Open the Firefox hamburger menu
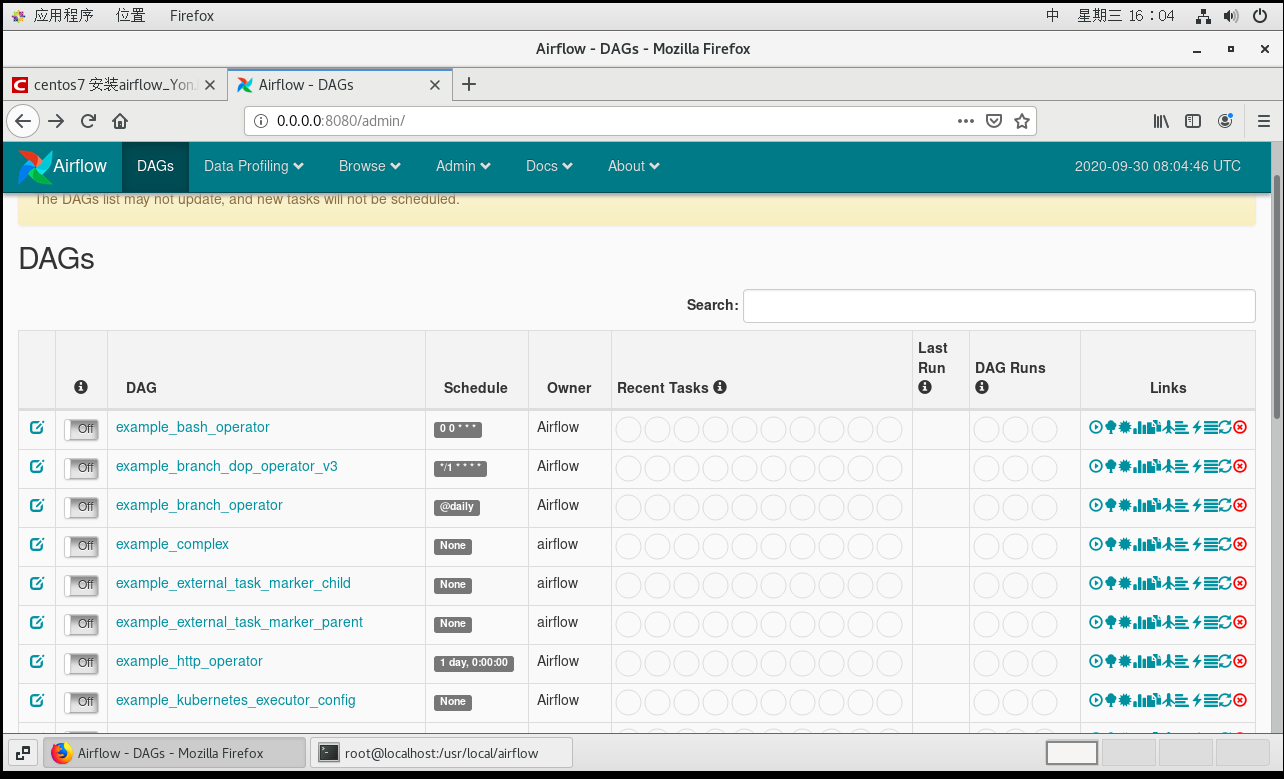The height and width of the screenshot is (779, 1284). click(x=1263, y=121)
